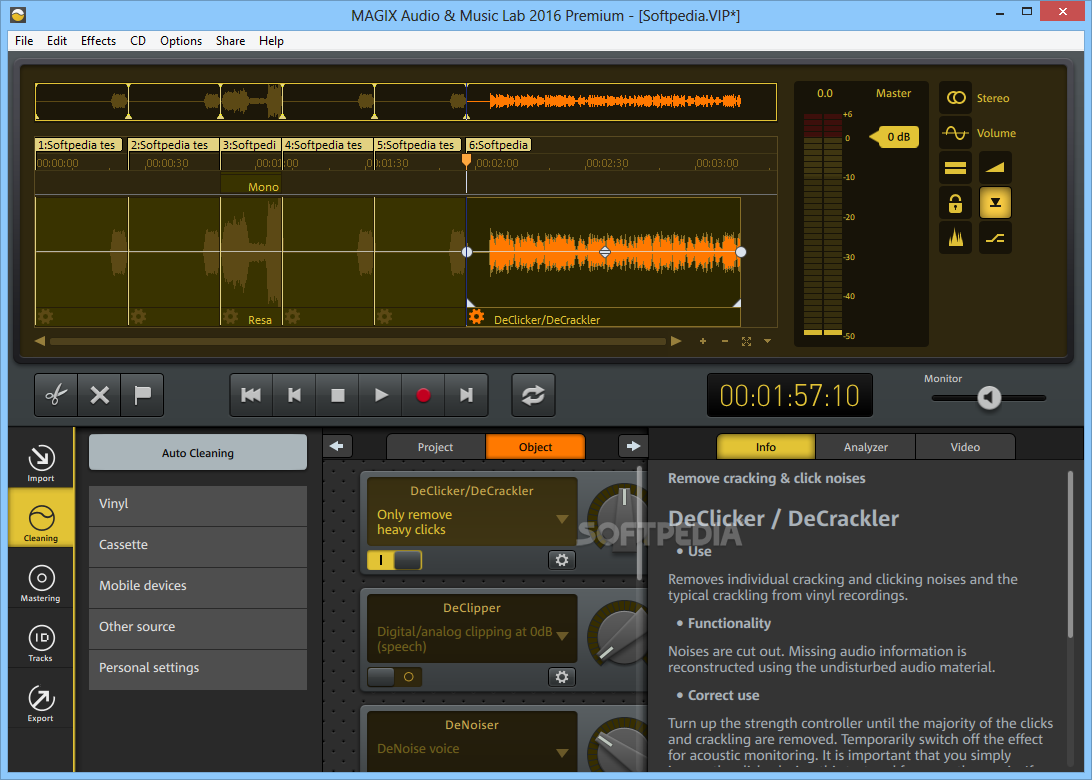Jump to the next marker
This screenshot has height=780, width=1092.
tap(466, 395)
